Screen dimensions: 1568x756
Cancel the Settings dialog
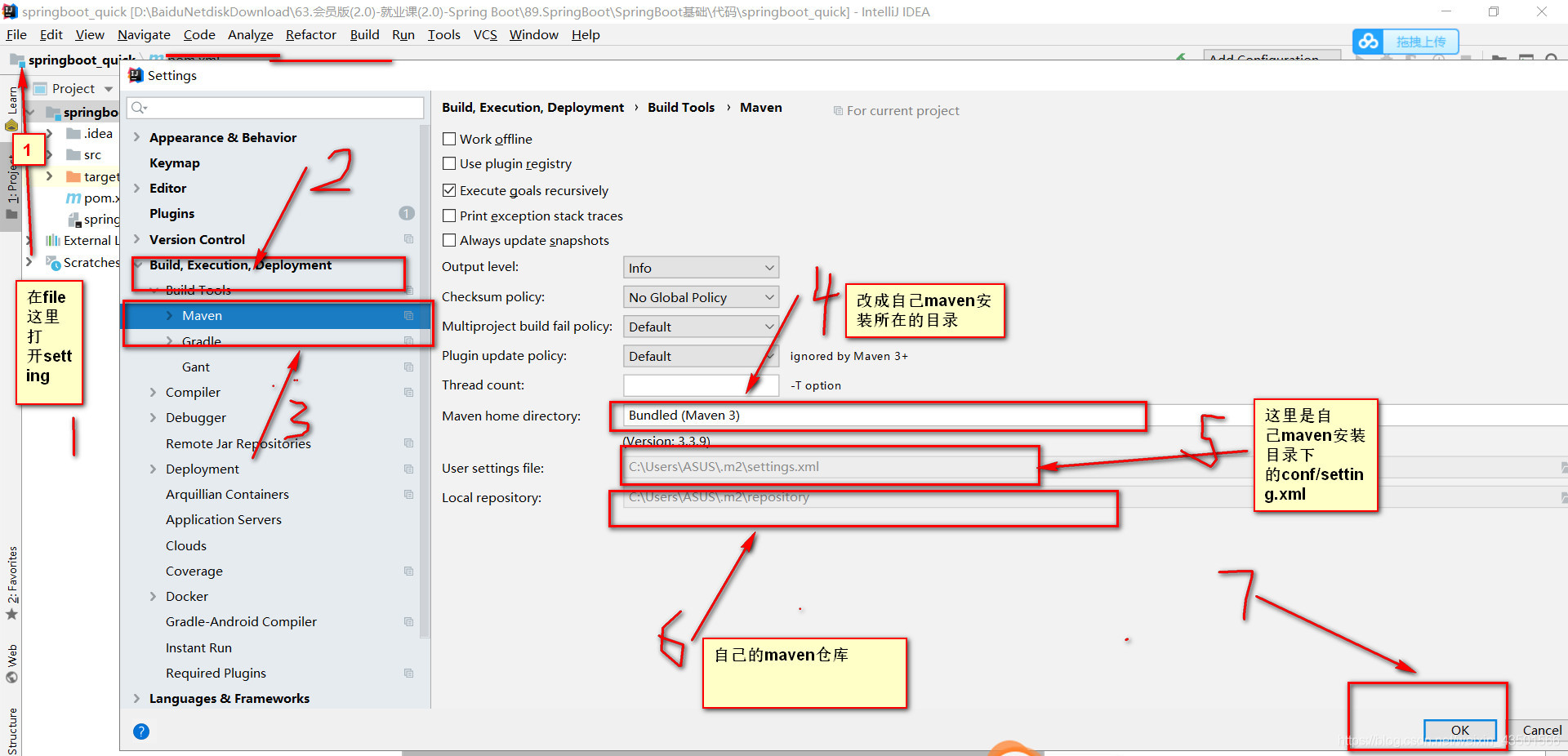pyautogui.click(x=1542, y=731)
